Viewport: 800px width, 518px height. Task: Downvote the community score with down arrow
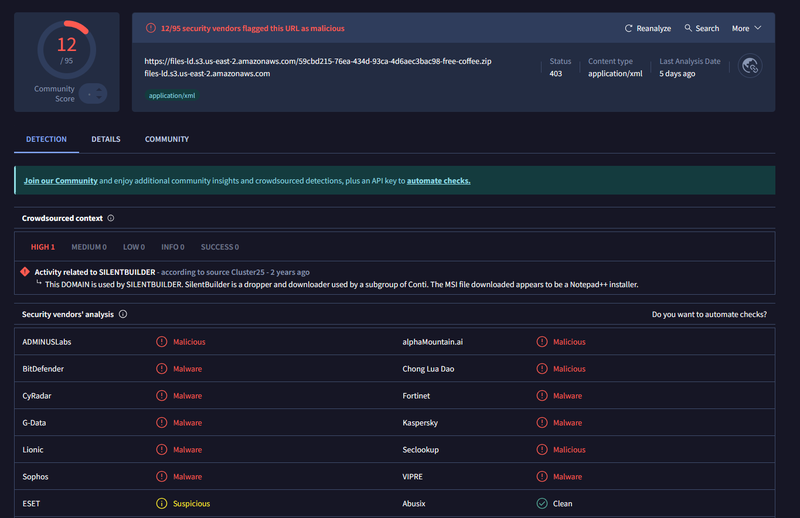(x=98, y=97)
